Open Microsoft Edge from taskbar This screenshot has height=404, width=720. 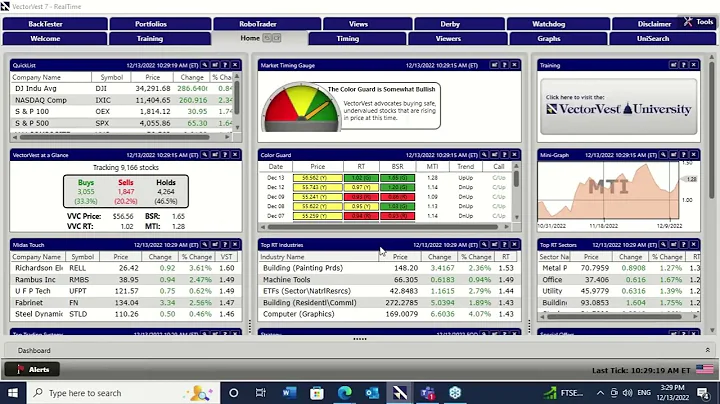(x=345, y=393)
